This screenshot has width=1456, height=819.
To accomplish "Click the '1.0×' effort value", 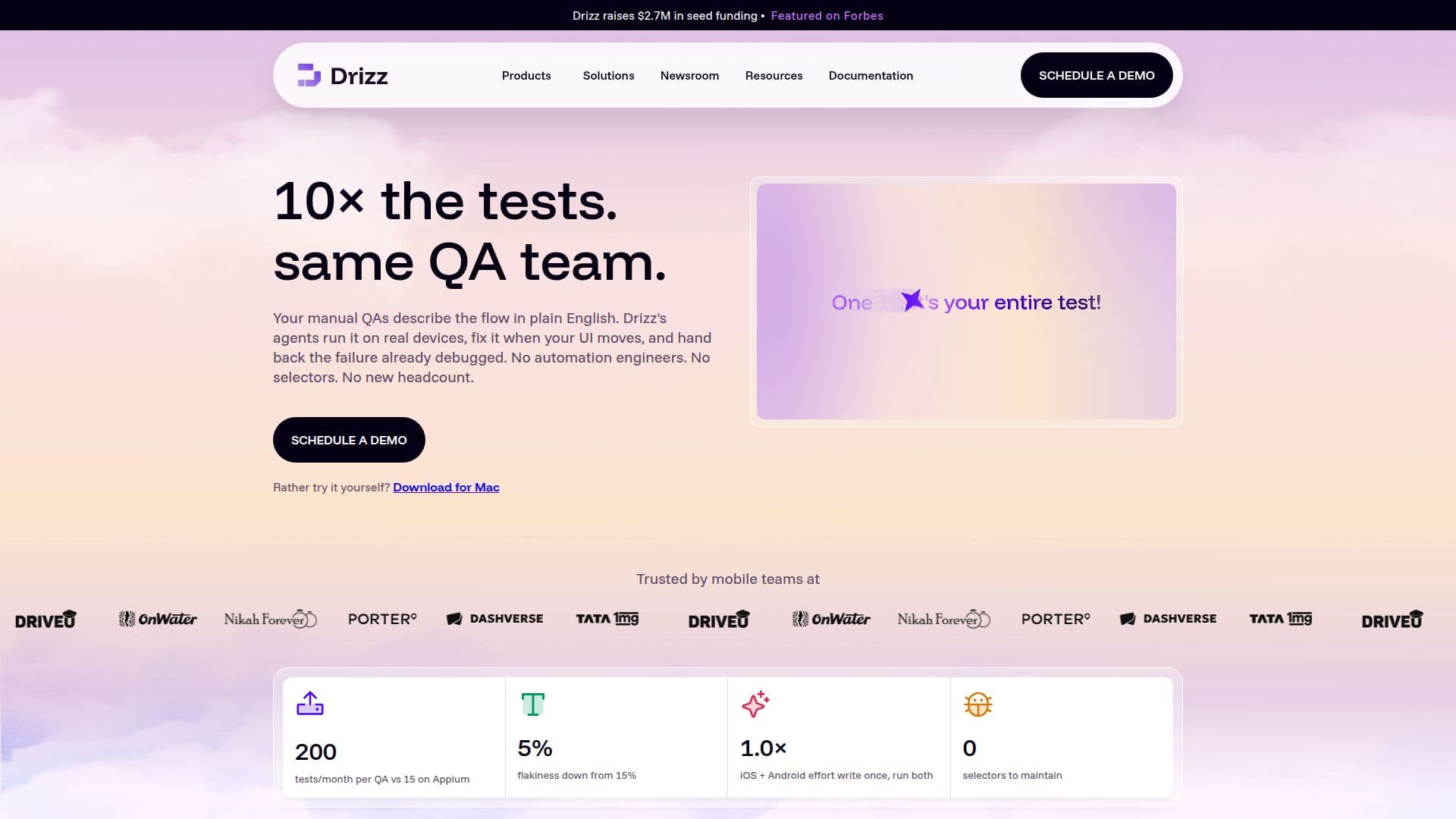I will tap(763, 748).
